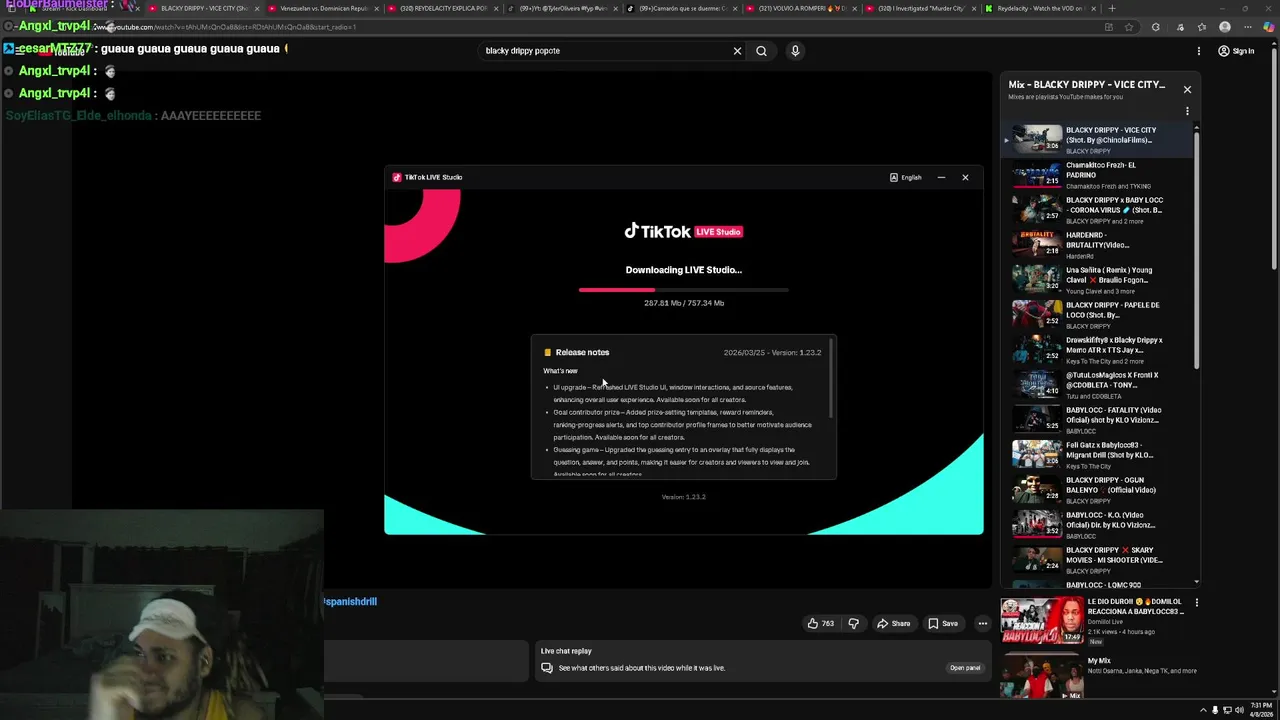The height and width of the screenshot is (720, 1280).
Task: Play Feli Gatz x Babylocc83 - Migrant Drill
Action: (1098, 455)
